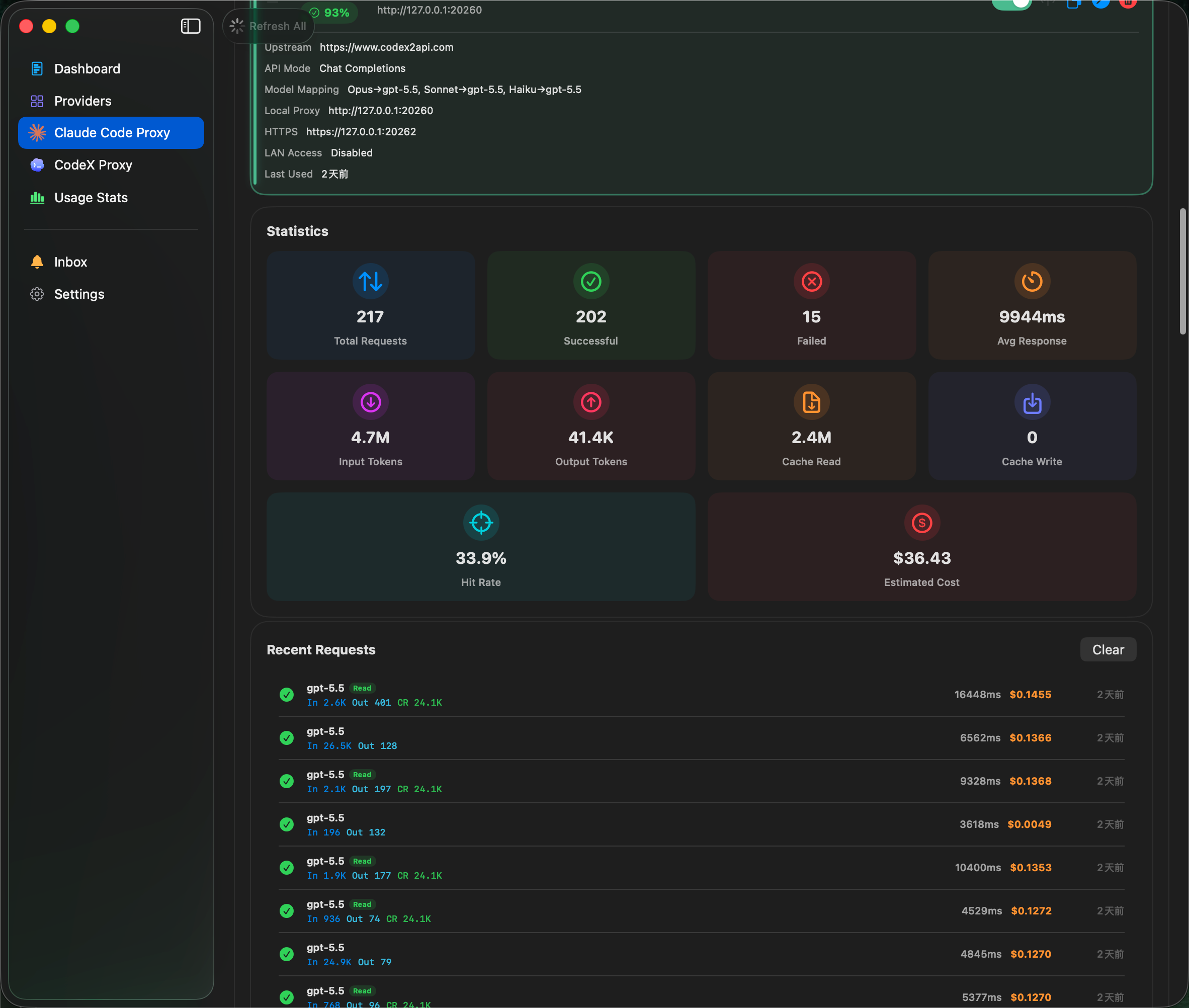Click the Claude starburst icon
Screen dimensions: 1189x1008
(37, 133)
